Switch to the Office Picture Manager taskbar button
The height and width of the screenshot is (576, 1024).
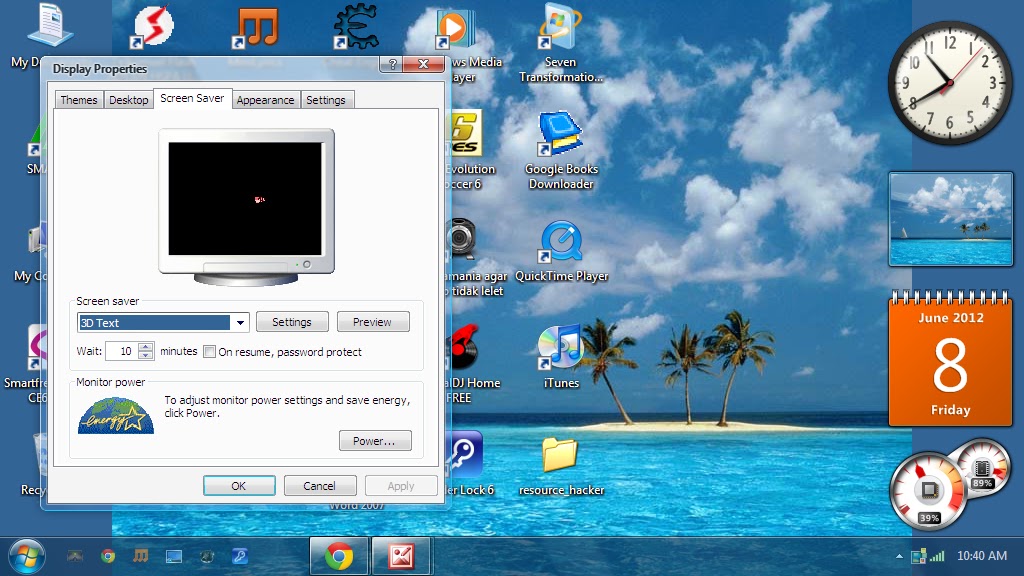tap(401, 556)
